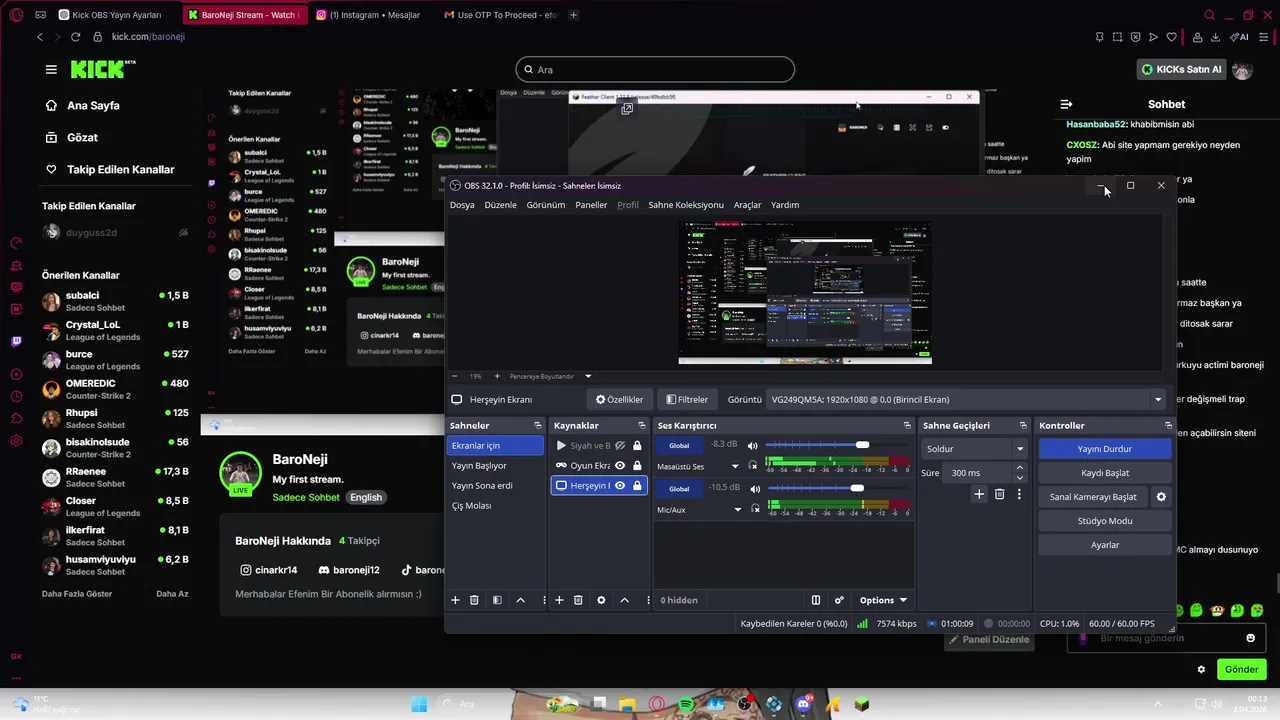
Task: Toggle monitoring headphone icon for Mic/Aux
Action: (753, 509)
